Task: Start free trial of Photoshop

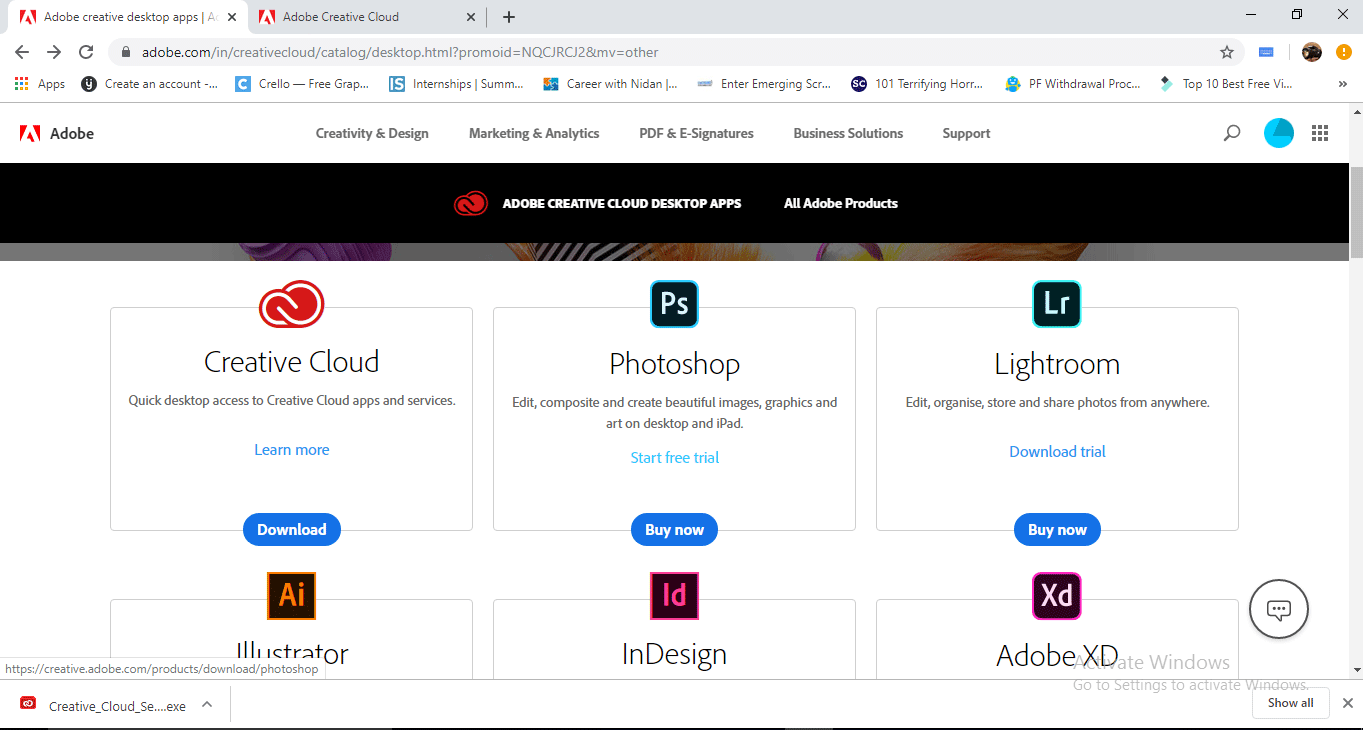Action: point(674,457)
